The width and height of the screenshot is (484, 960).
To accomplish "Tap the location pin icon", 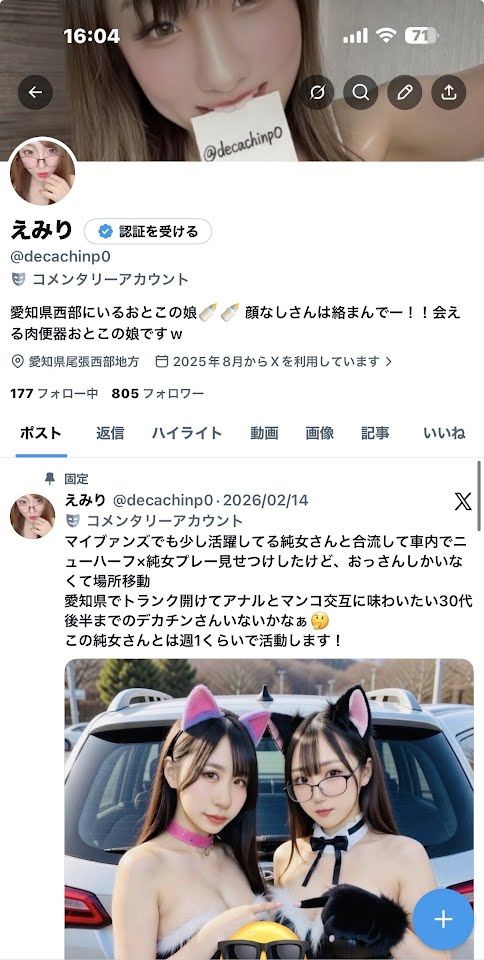I will tap(18, 362).
